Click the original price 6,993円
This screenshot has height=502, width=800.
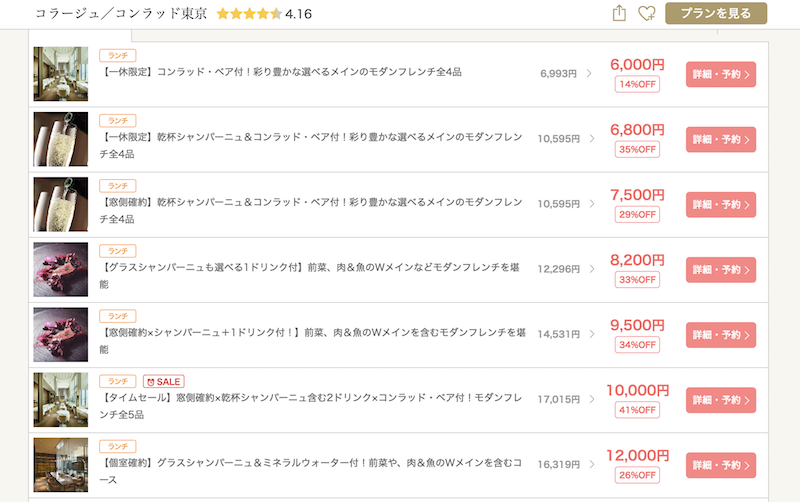coord(558,73)
